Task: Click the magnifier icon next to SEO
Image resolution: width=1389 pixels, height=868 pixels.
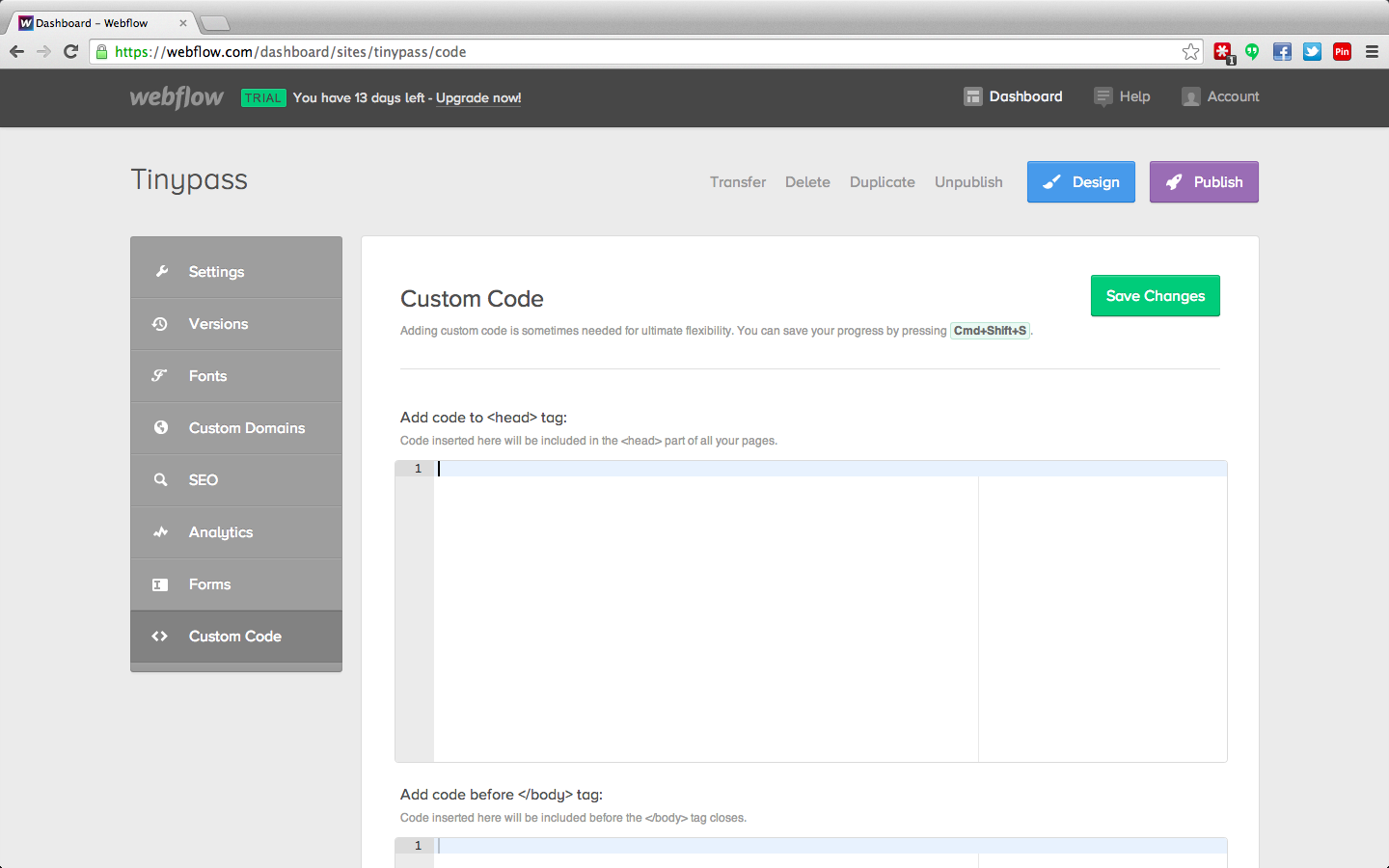Action: (161, 479)
